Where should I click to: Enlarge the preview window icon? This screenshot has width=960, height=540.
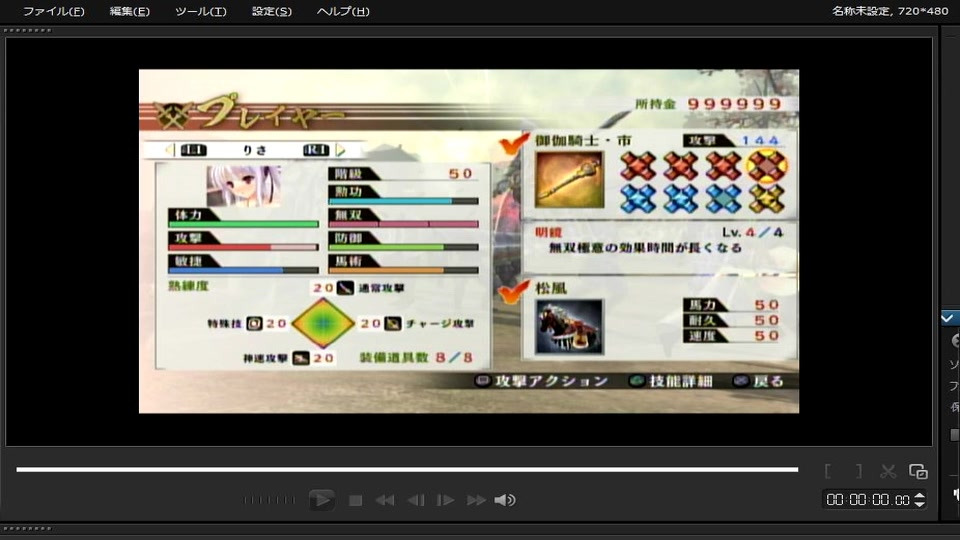click(918, 471)
